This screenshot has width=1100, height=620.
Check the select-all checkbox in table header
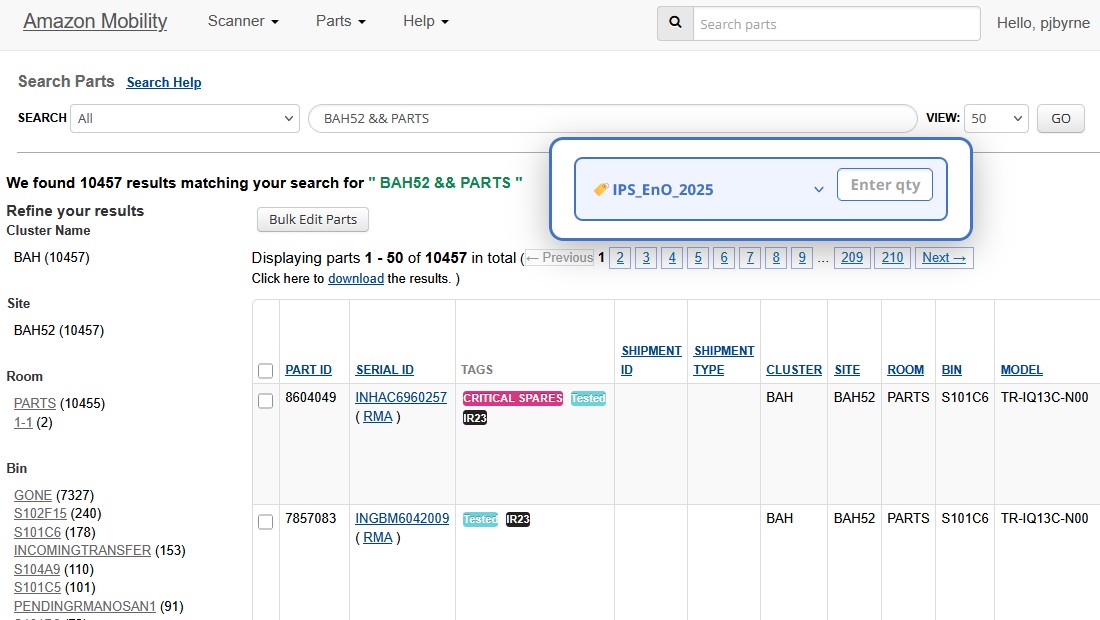coord(265,370)
